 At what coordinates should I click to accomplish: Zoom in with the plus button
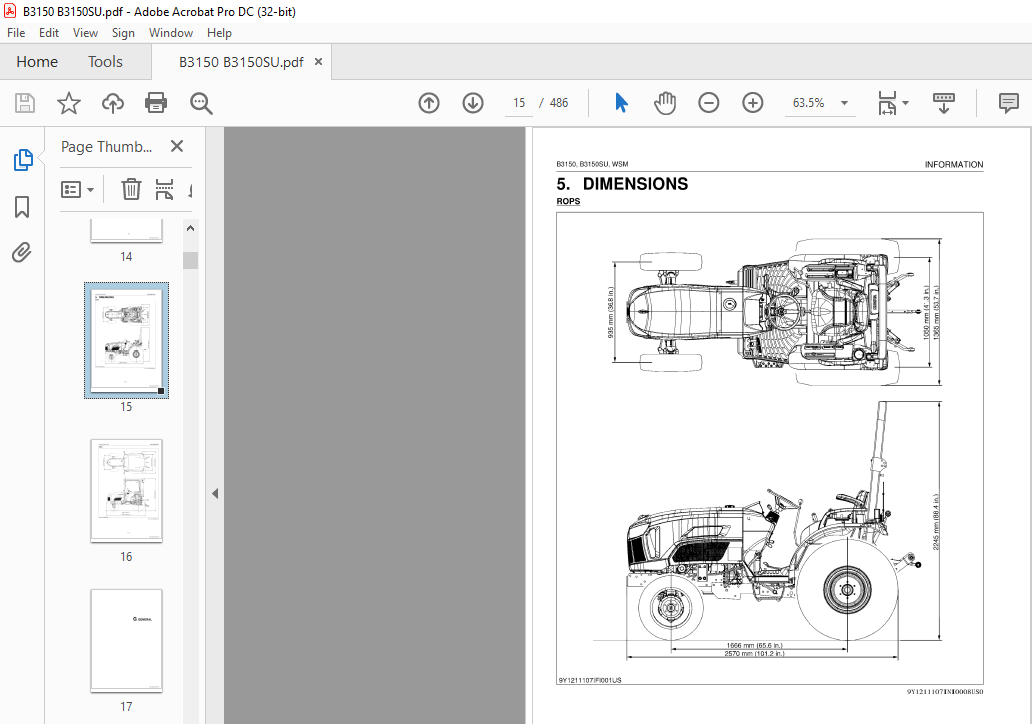click(752, 103)
